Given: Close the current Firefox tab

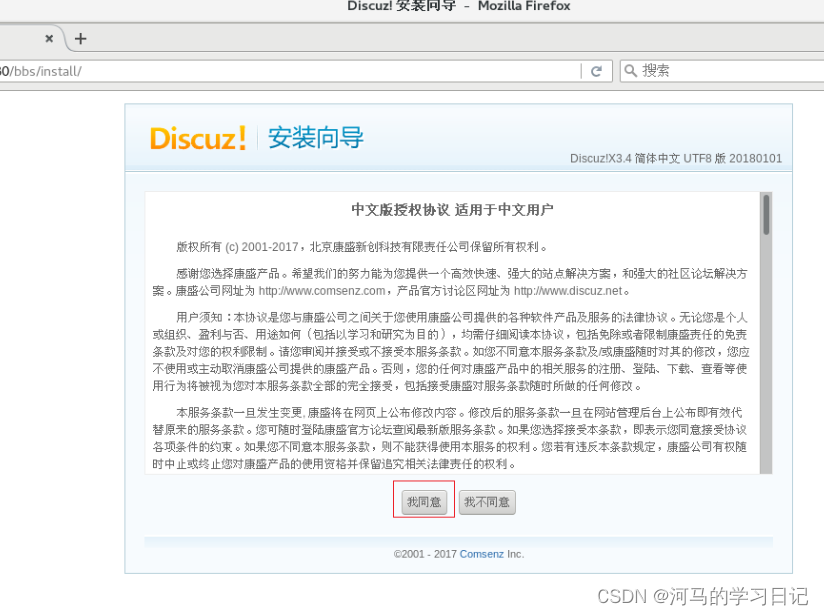Looking at the screenshot, I should 49,38.
